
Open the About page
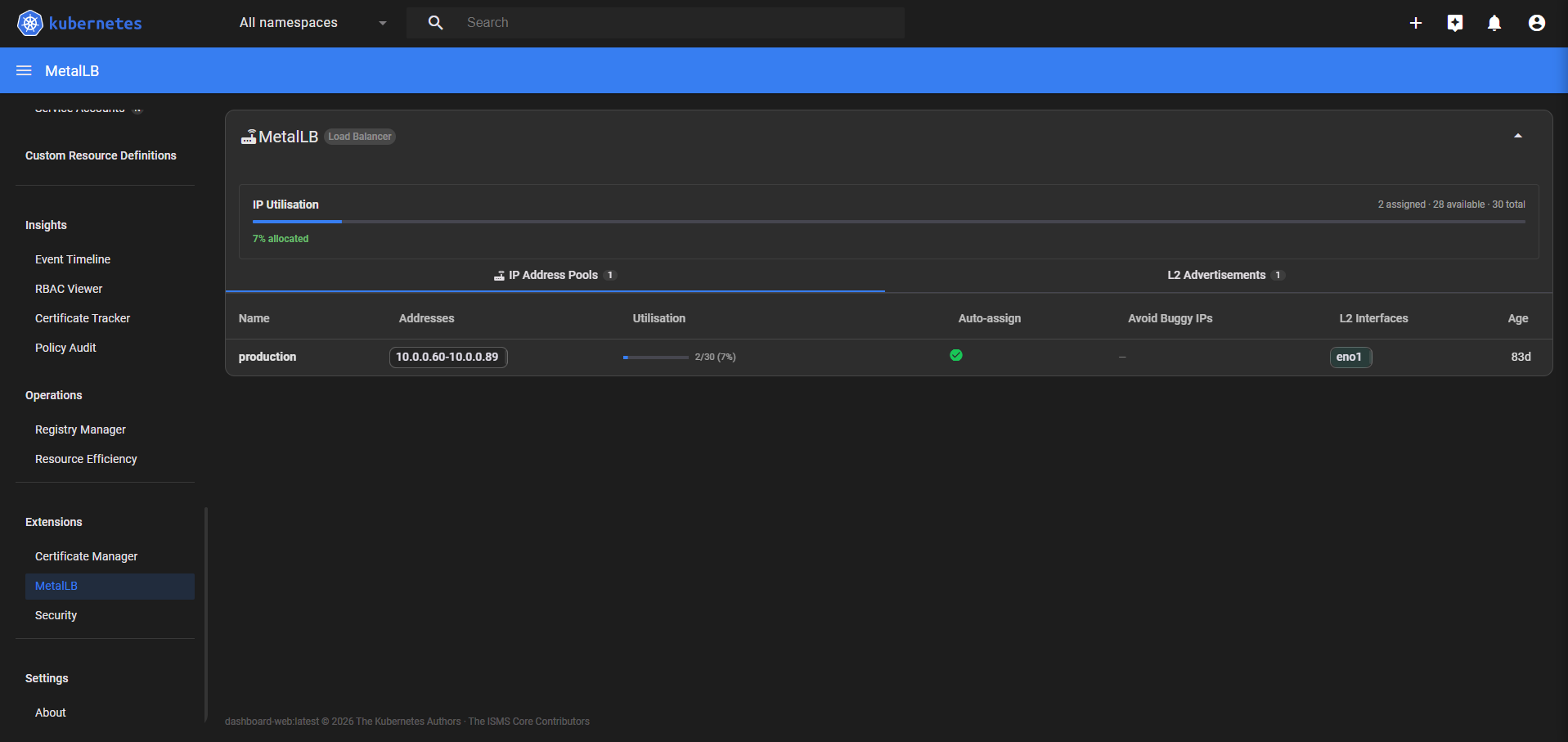point(51,713)
